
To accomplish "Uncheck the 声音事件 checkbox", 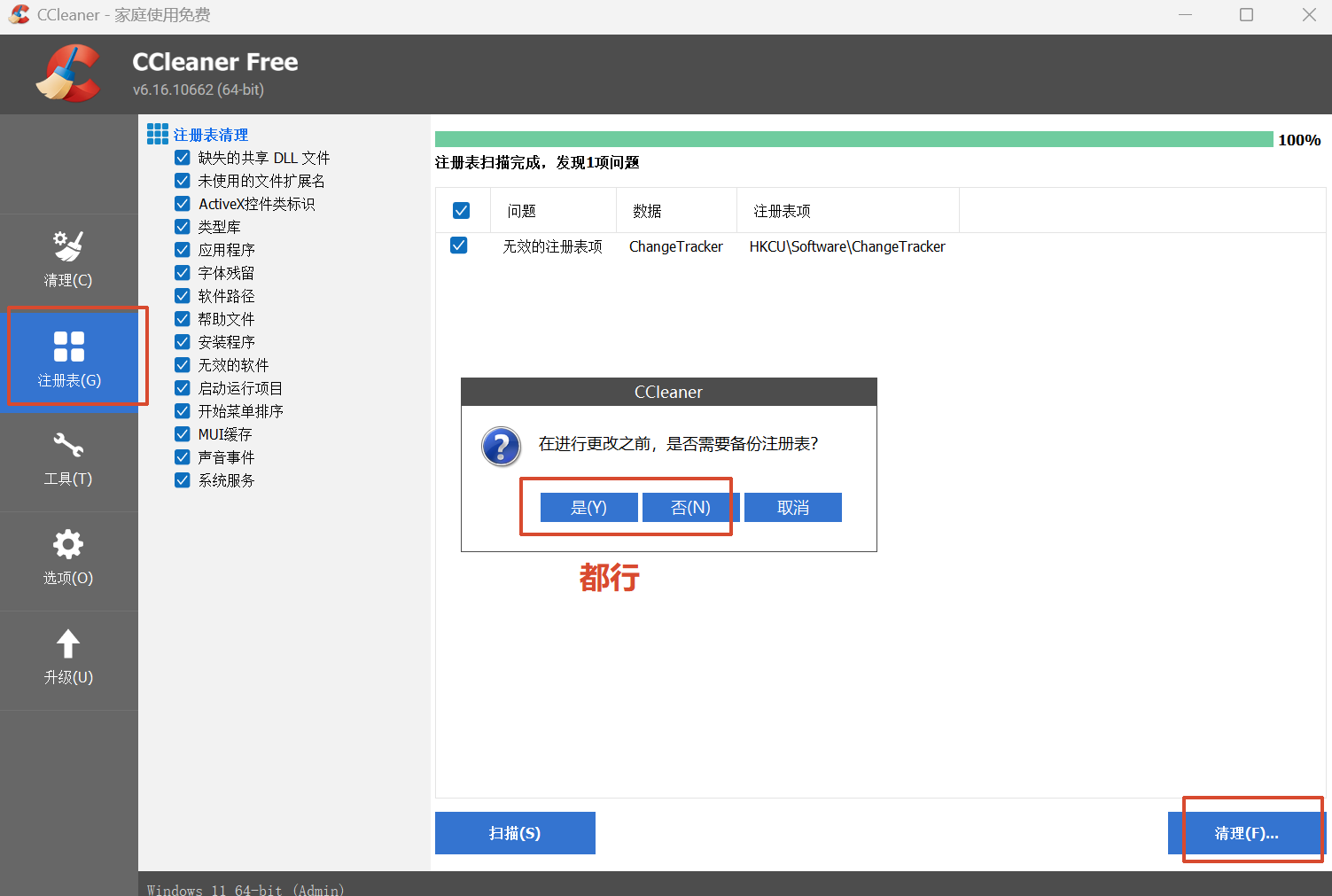I will 183,457.
